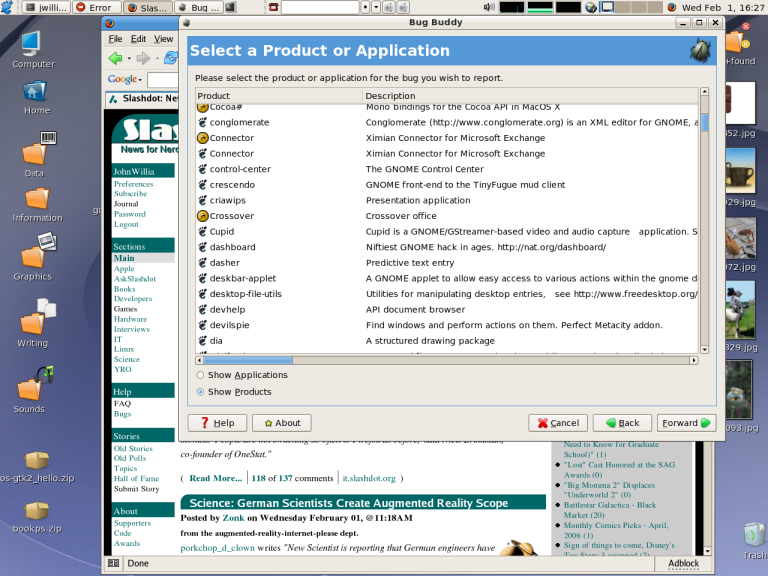Click the bug beetle icon in dialog header
The image size is (768, 576).
tap(700, 51)
